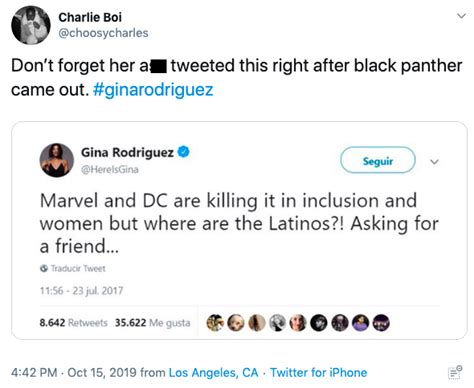This screenshot has height=388, width=474.
Task: Click the blue verified badge icon
Action: coord(183,152)
